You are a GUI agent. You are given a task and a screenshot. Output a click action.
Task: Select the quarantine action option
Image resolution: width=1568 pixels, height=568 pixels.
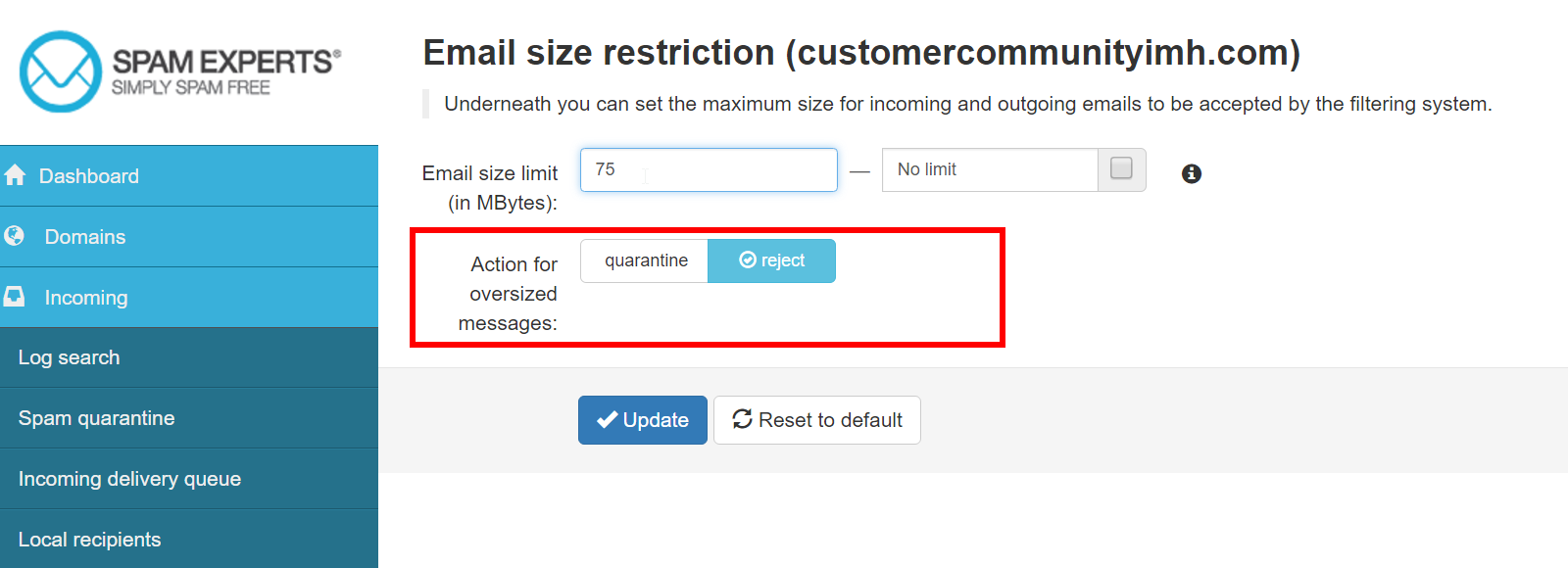(x=645, y=260)
